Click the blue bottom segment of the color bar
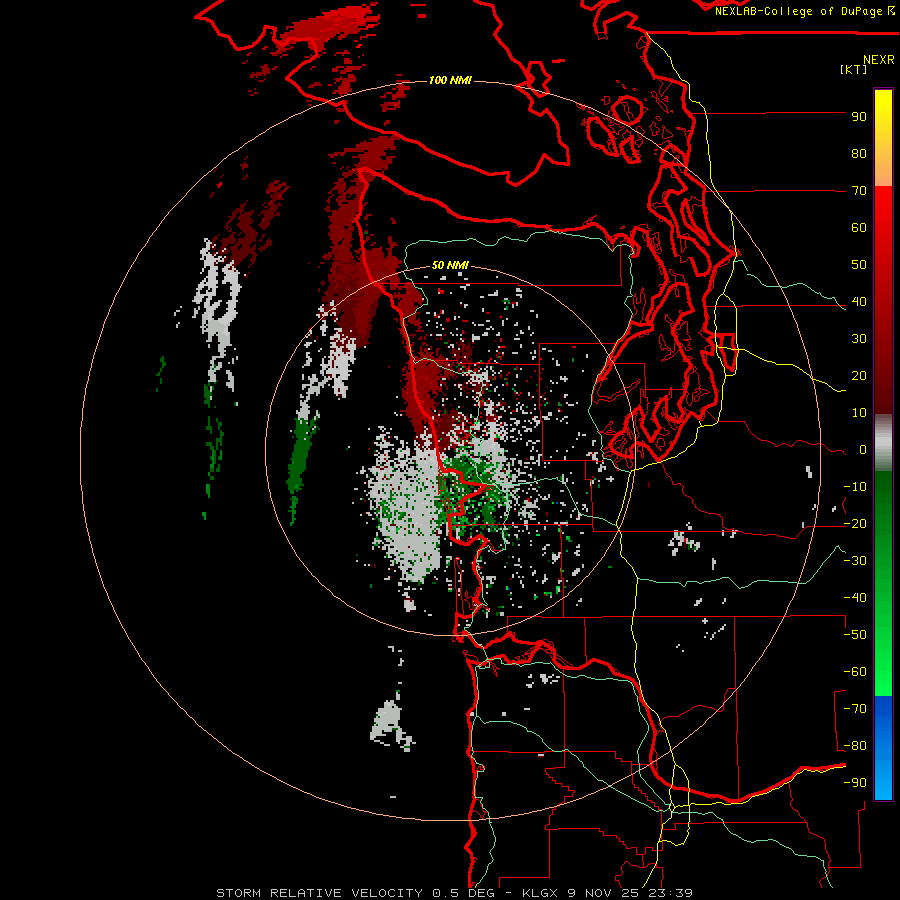This screenshot has height=900, width=900. [883, 748]
